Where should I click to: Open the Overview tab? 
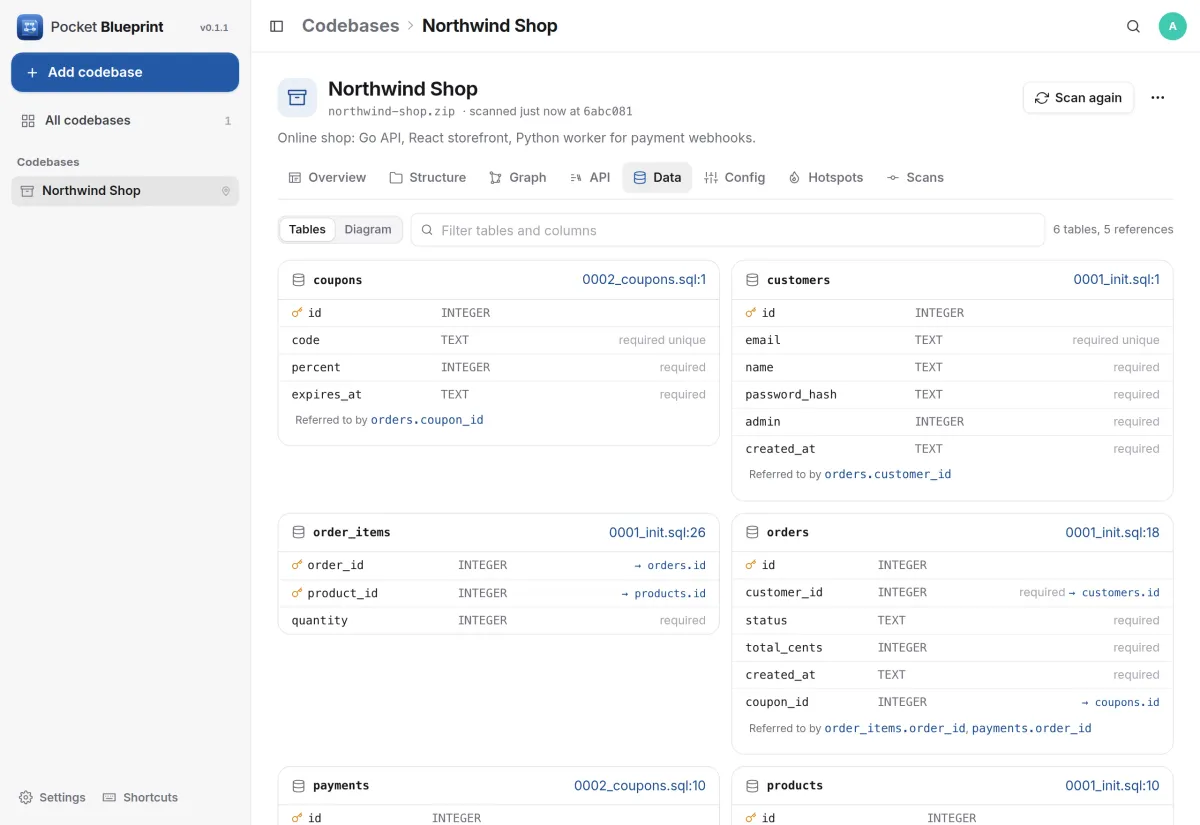pos(327,177)
